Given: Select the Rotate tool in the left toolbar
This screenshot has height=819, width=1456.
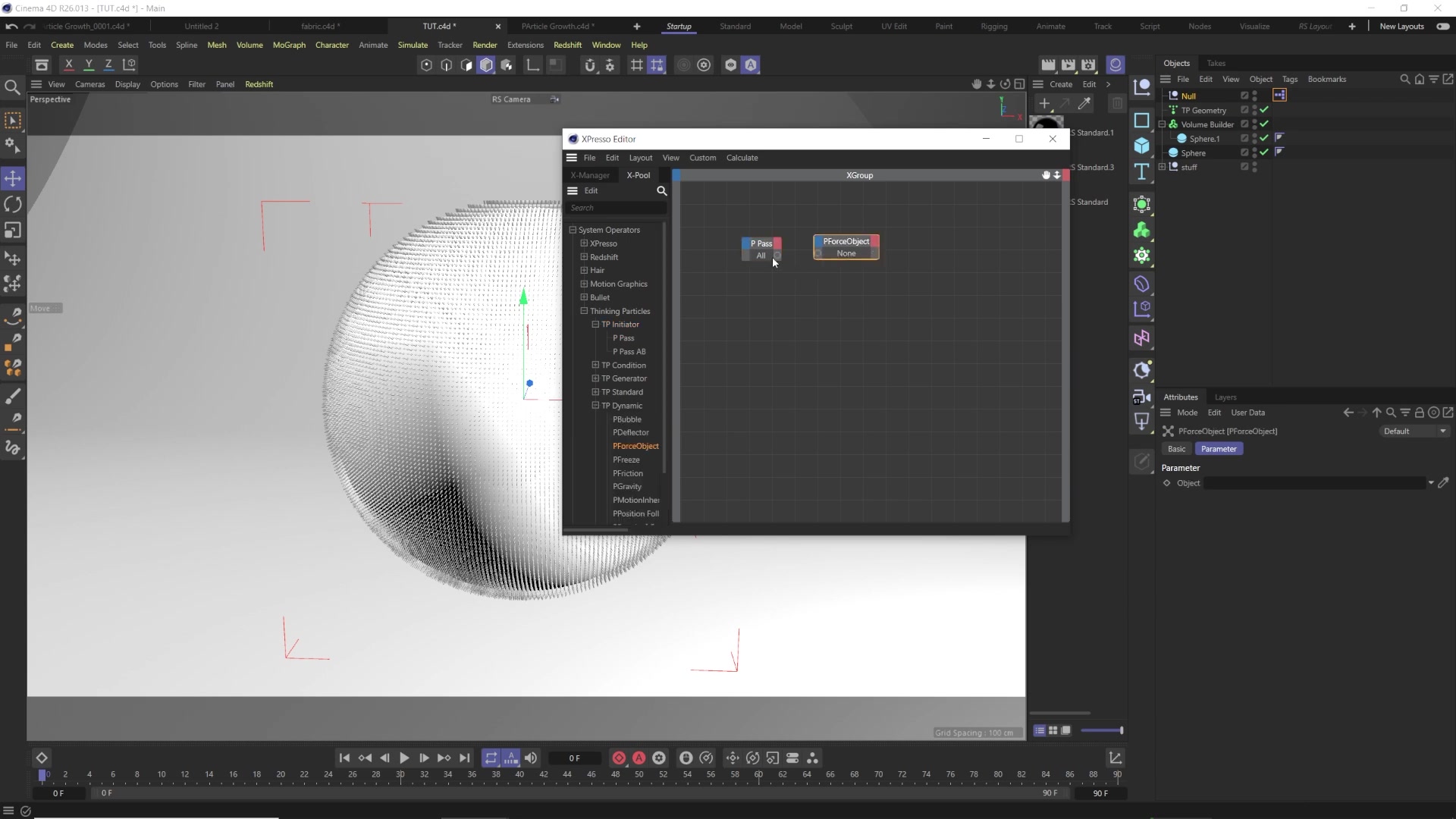Looking at the screenshot, I should point(13,205).
